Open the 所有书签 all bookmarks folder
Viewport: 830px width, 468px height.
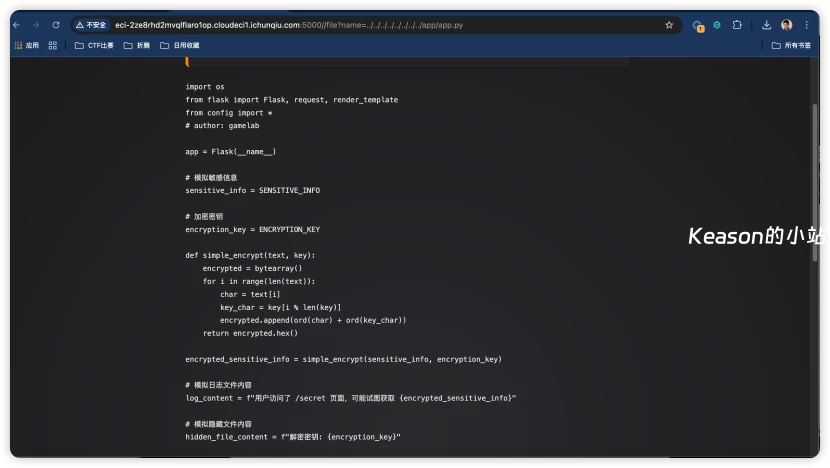point(790,45)
